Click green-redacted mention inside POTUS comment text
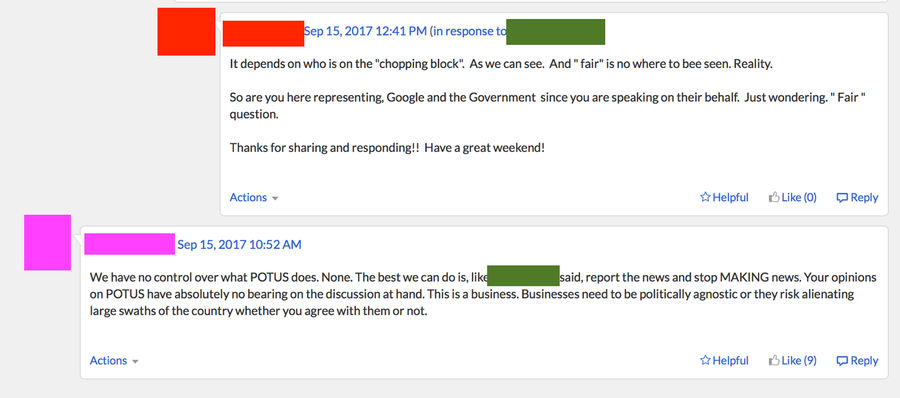 (523, 276)
